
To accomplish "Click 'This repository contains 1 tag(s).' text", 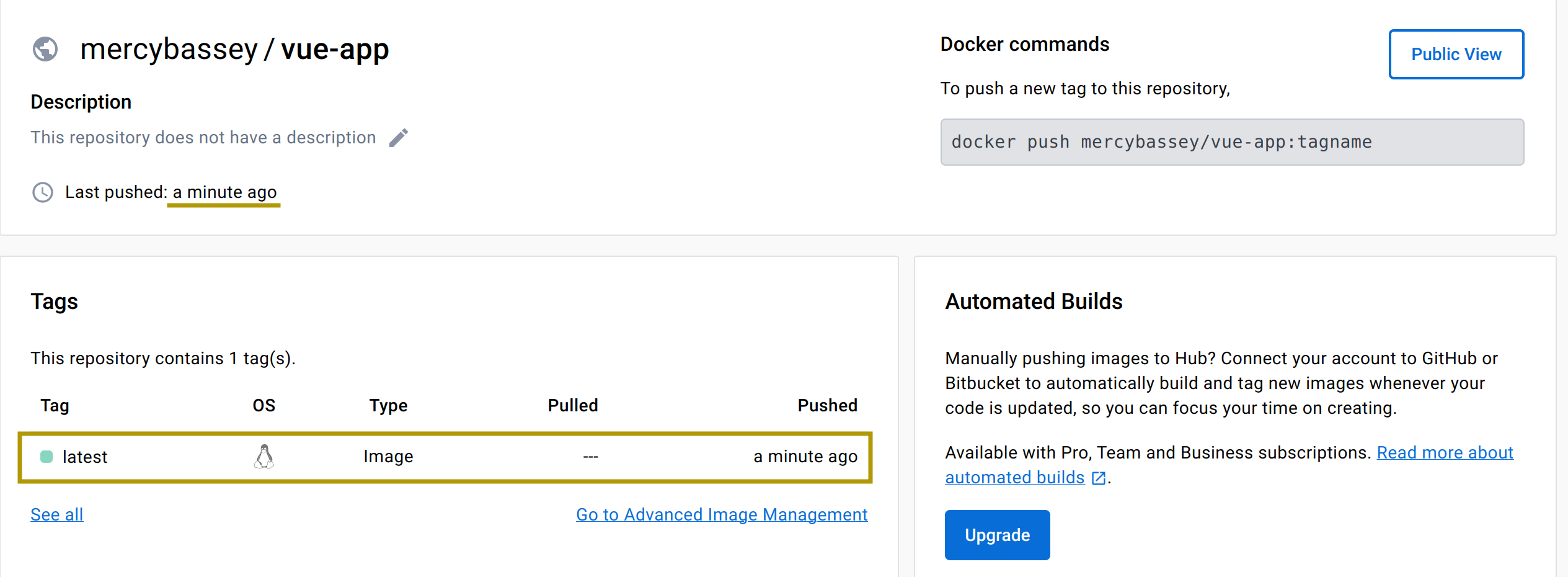I will [163, 359].
